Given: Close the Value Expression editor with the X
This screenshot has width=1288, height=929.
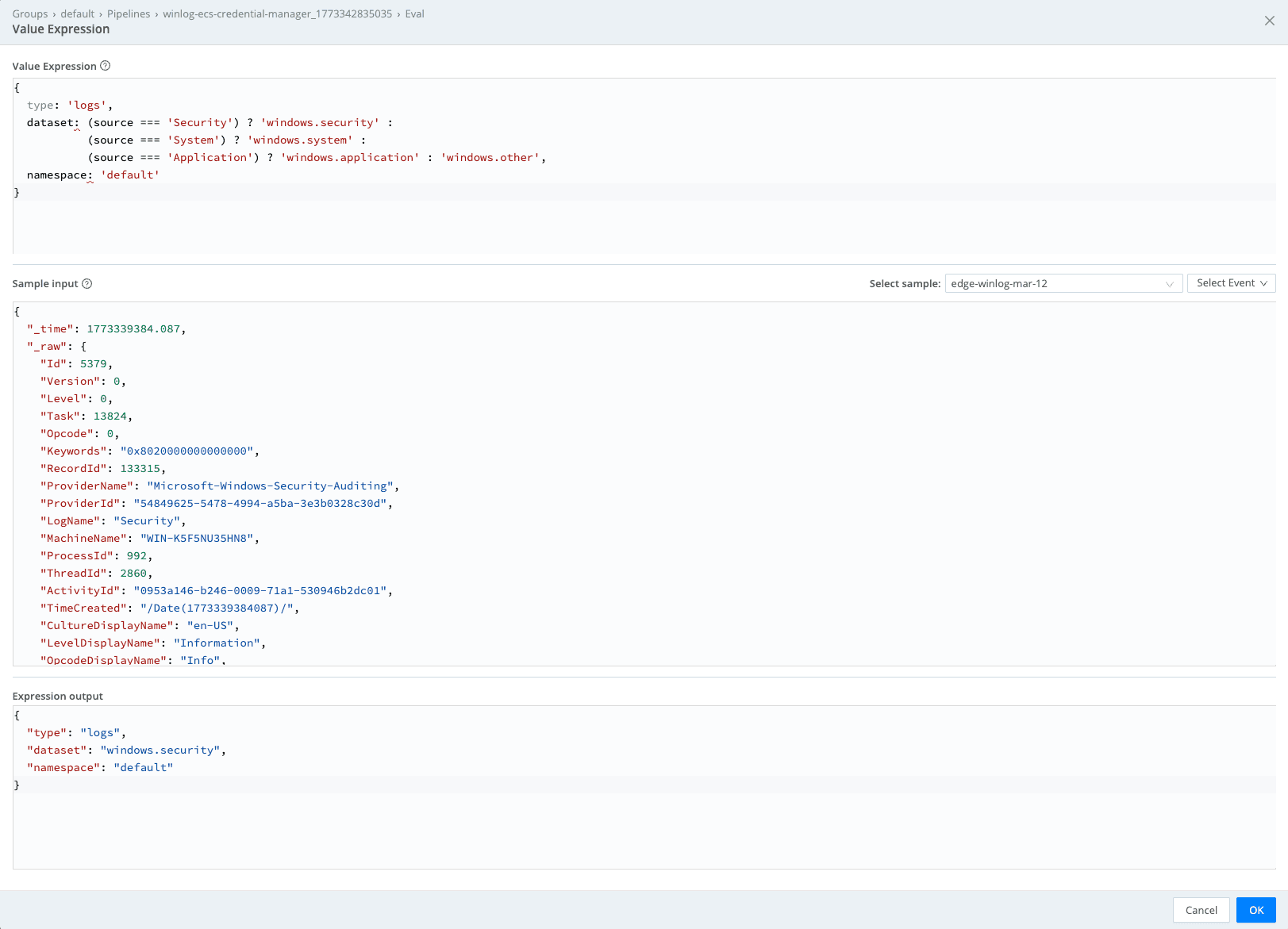Looking at the screenshot, I should point(1269,21).
